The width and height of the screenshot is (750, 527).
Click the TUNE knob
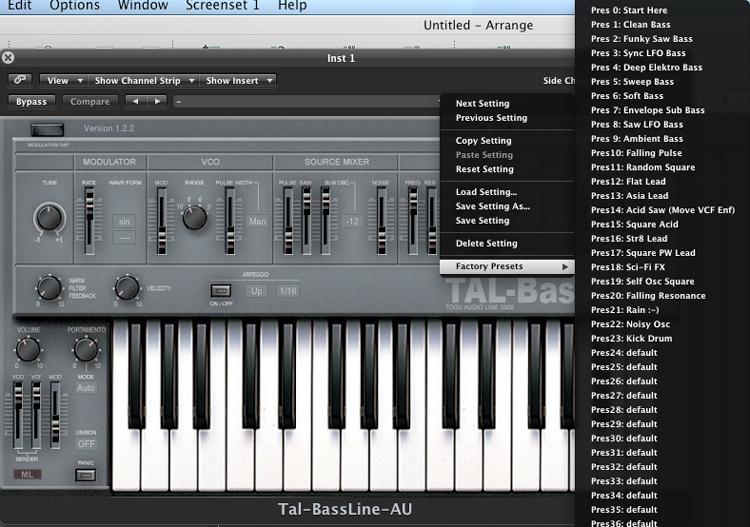[49, 217]
